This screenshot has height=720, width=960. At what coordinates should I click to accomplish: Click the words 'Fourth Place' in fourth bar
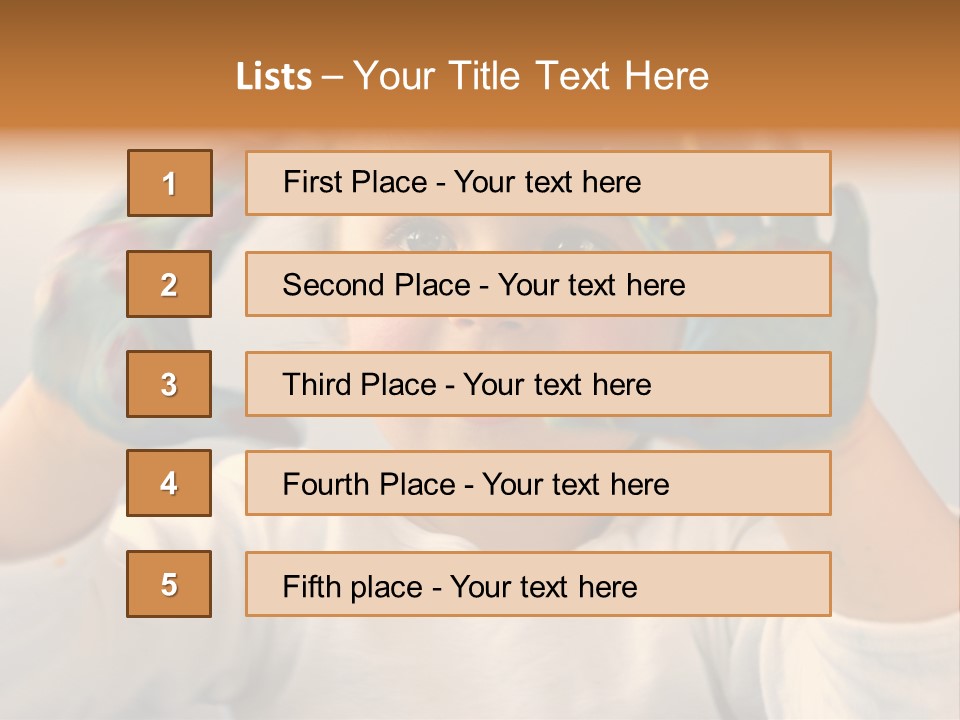tap(369, 484)
